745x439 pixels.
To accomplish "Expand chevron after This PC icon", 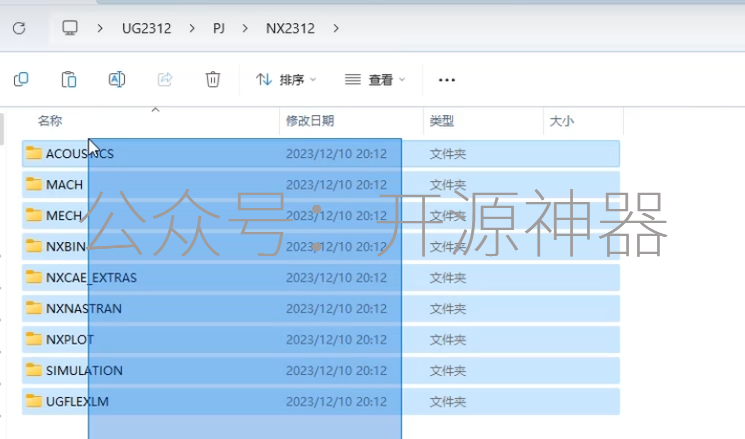I will [100, 29].
